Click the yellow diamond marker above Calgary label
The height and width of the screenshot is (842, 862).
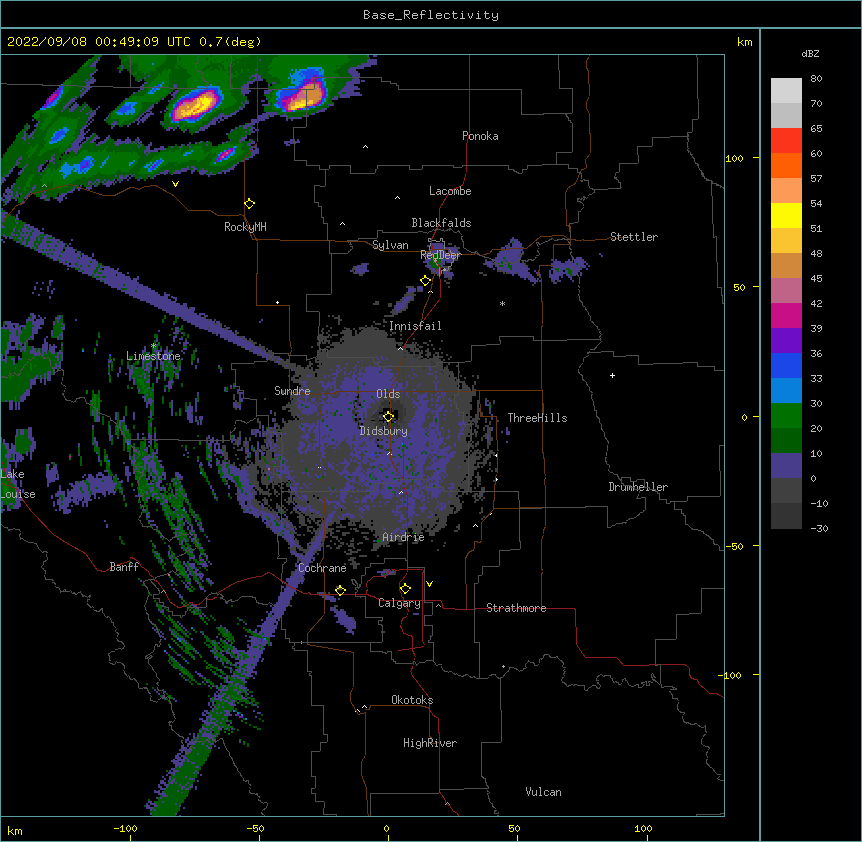point(405,589)
